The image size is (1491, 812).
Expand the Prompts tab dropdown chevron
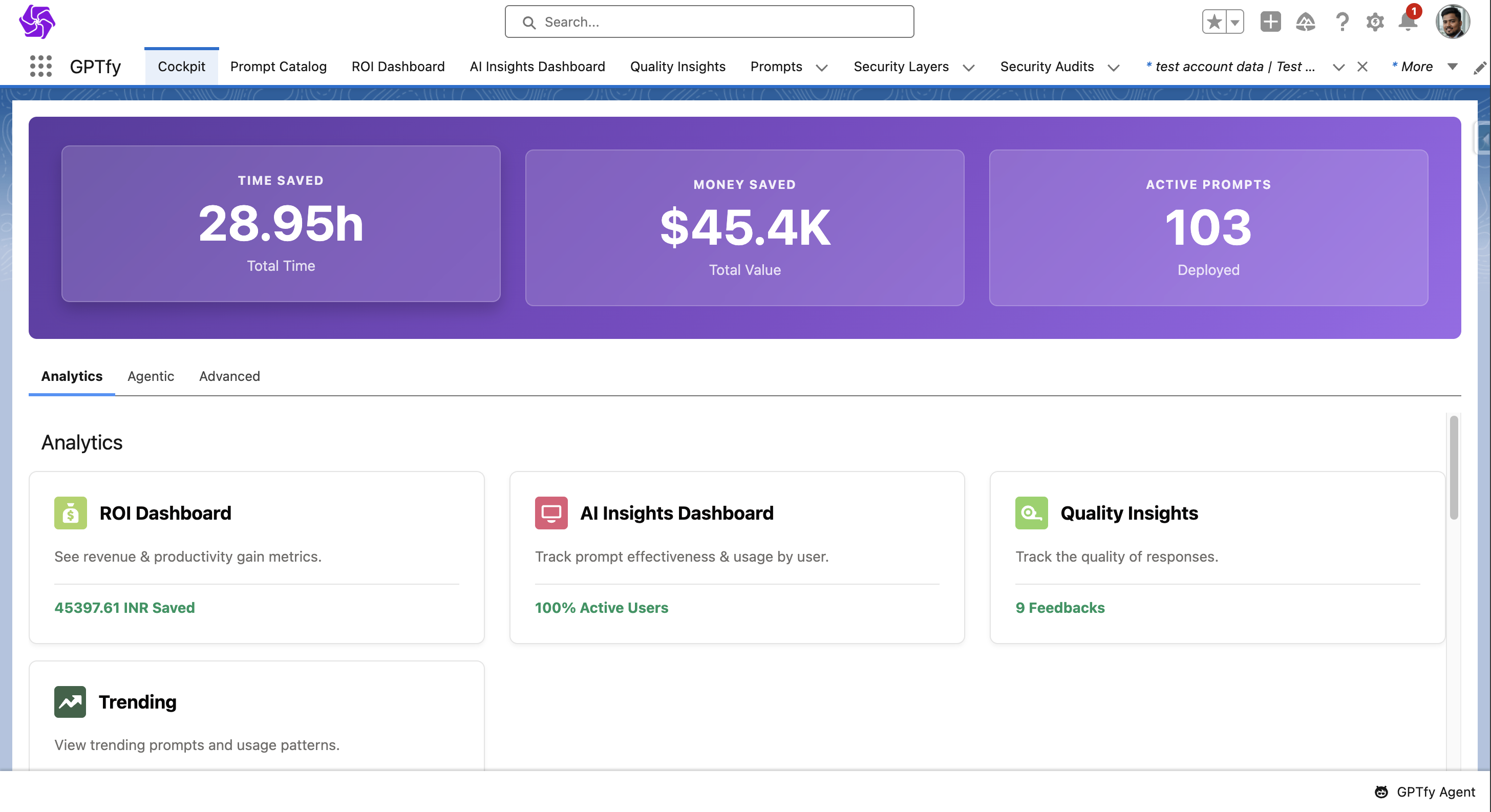[x=822, y=68]
